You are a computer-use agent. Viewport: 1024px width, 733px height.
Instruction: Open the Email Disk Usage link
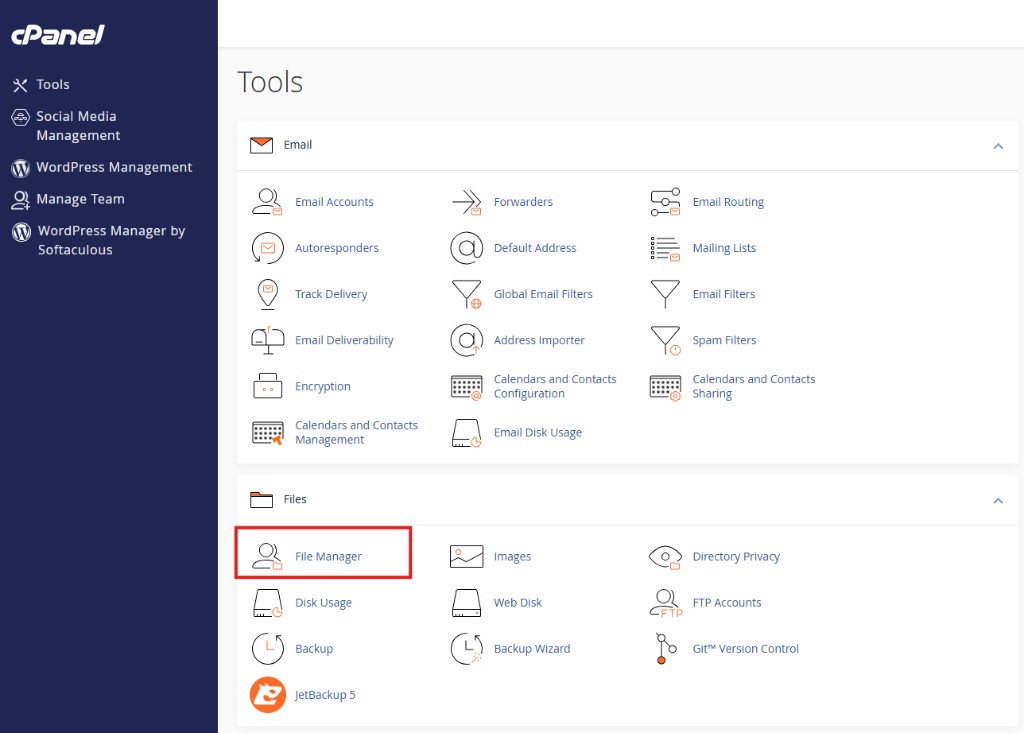[x=537, y=432]
